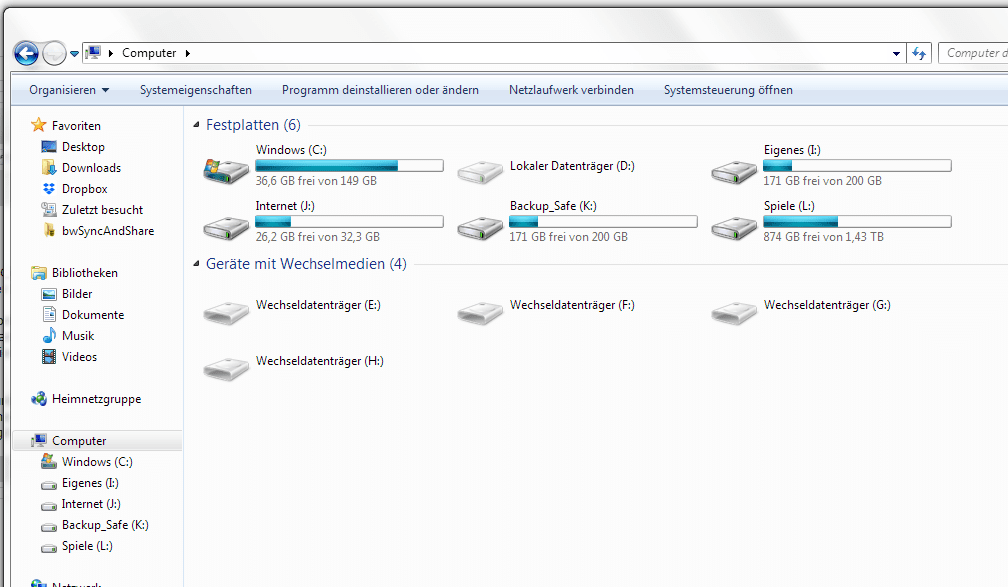Select the Internet (J:) drive icon
This screenshot has width=1008, height=587.
pyautogui.click(x=226, y=228)
